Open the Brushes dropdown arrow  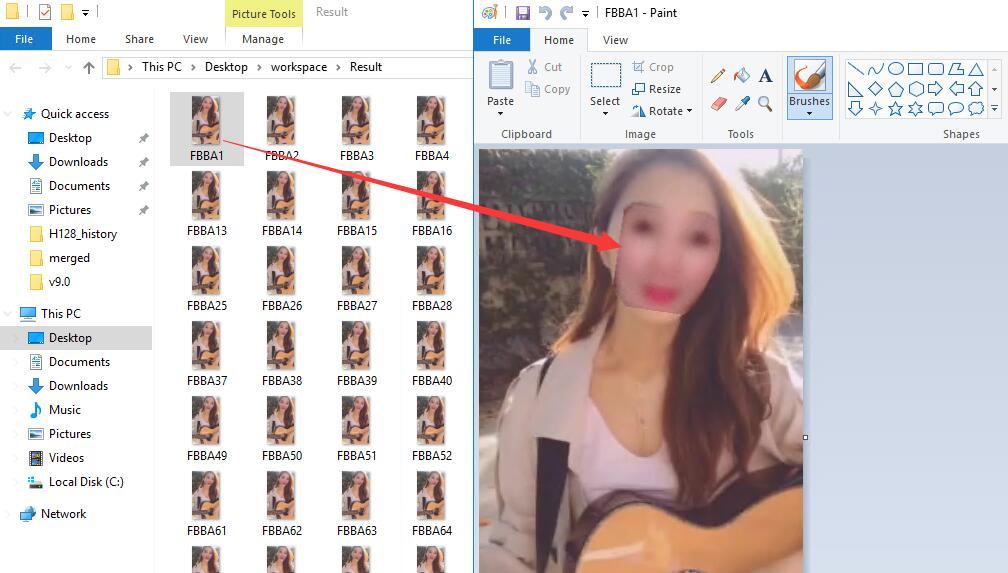(809, 114)
